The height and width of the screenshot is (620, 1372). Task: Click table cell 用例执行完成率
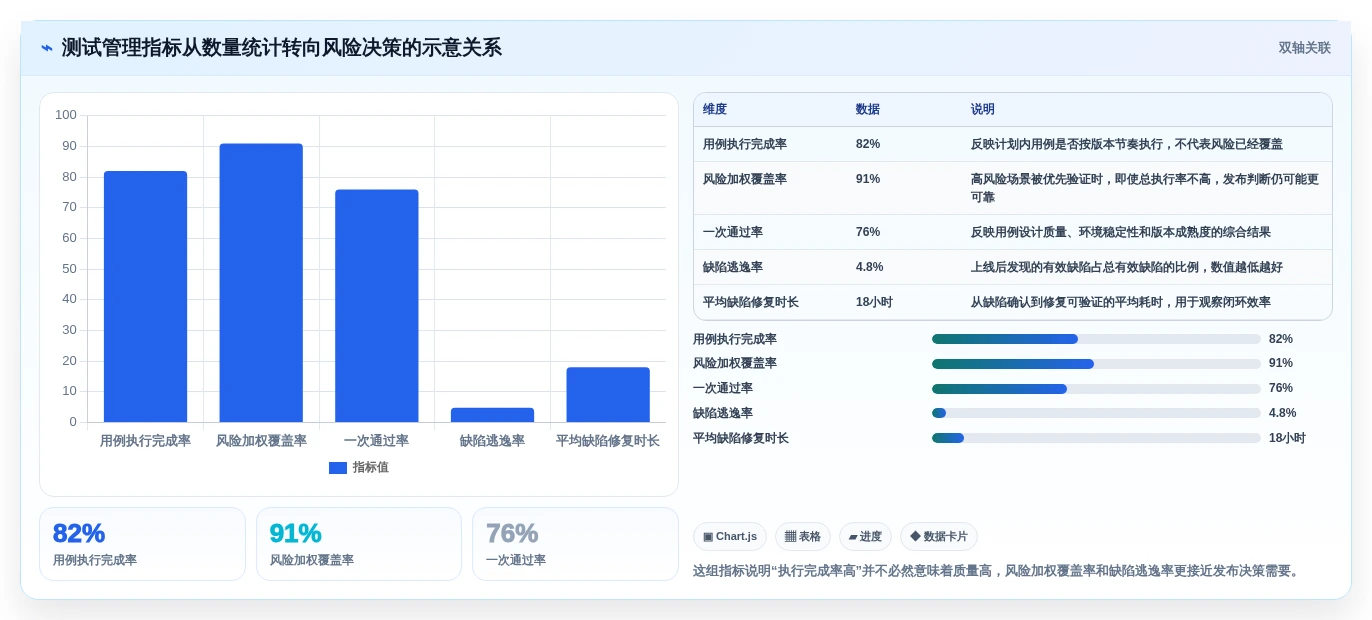pos(745,144)
